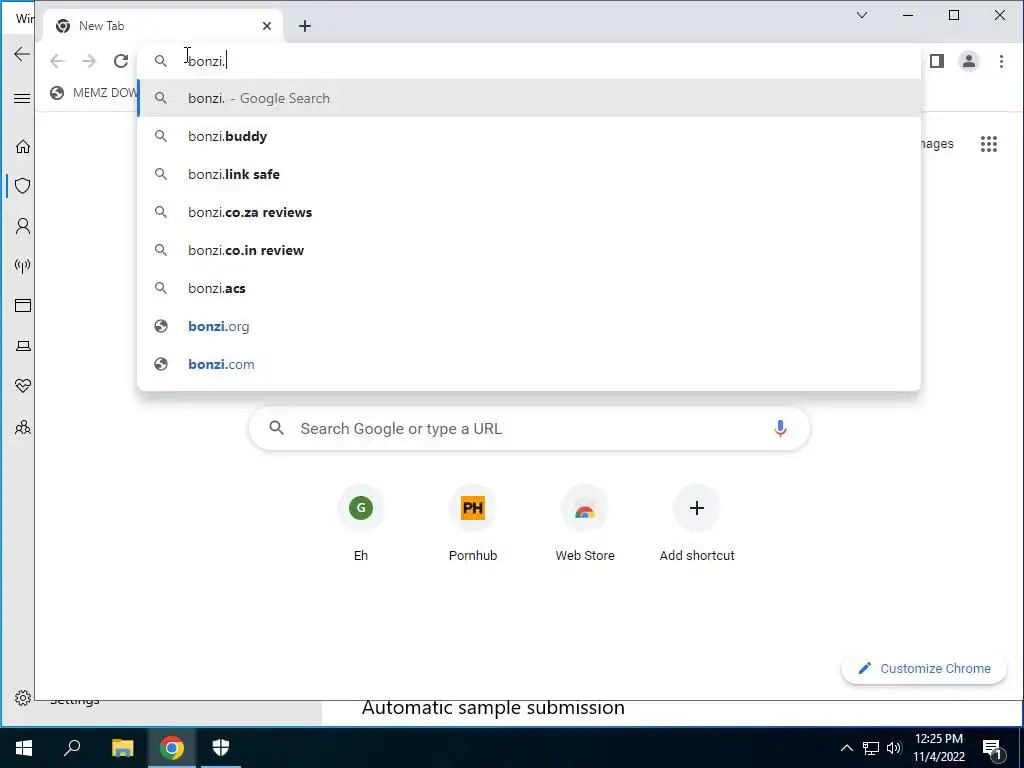Open Google apps grid
This screenshot has width=1024, height=768.
click(989, 144)
